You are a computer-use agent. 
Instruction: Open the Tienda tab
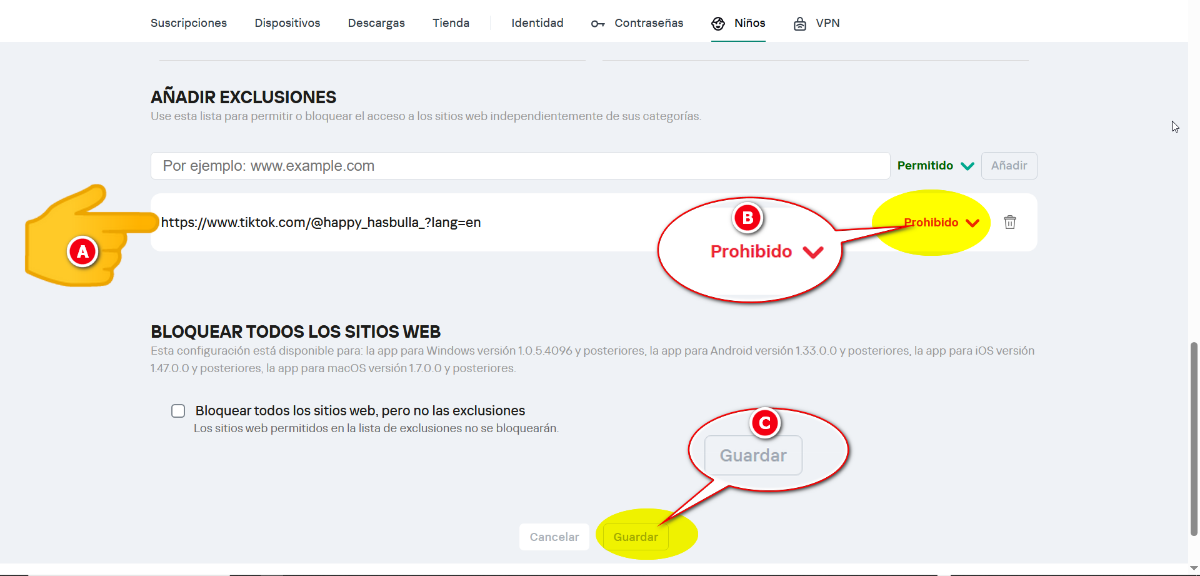pyautogui.click(x=451, y=23)
